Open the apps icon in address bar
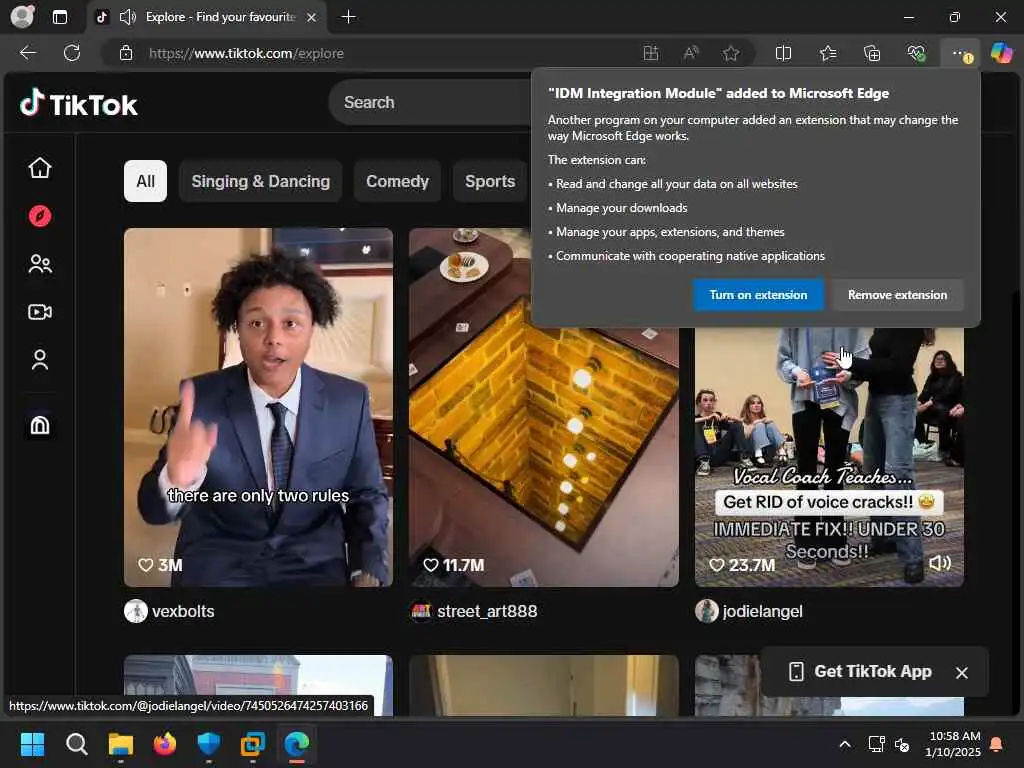The width and height of the screenshot is (1024, 768). (x=650, y=53)
